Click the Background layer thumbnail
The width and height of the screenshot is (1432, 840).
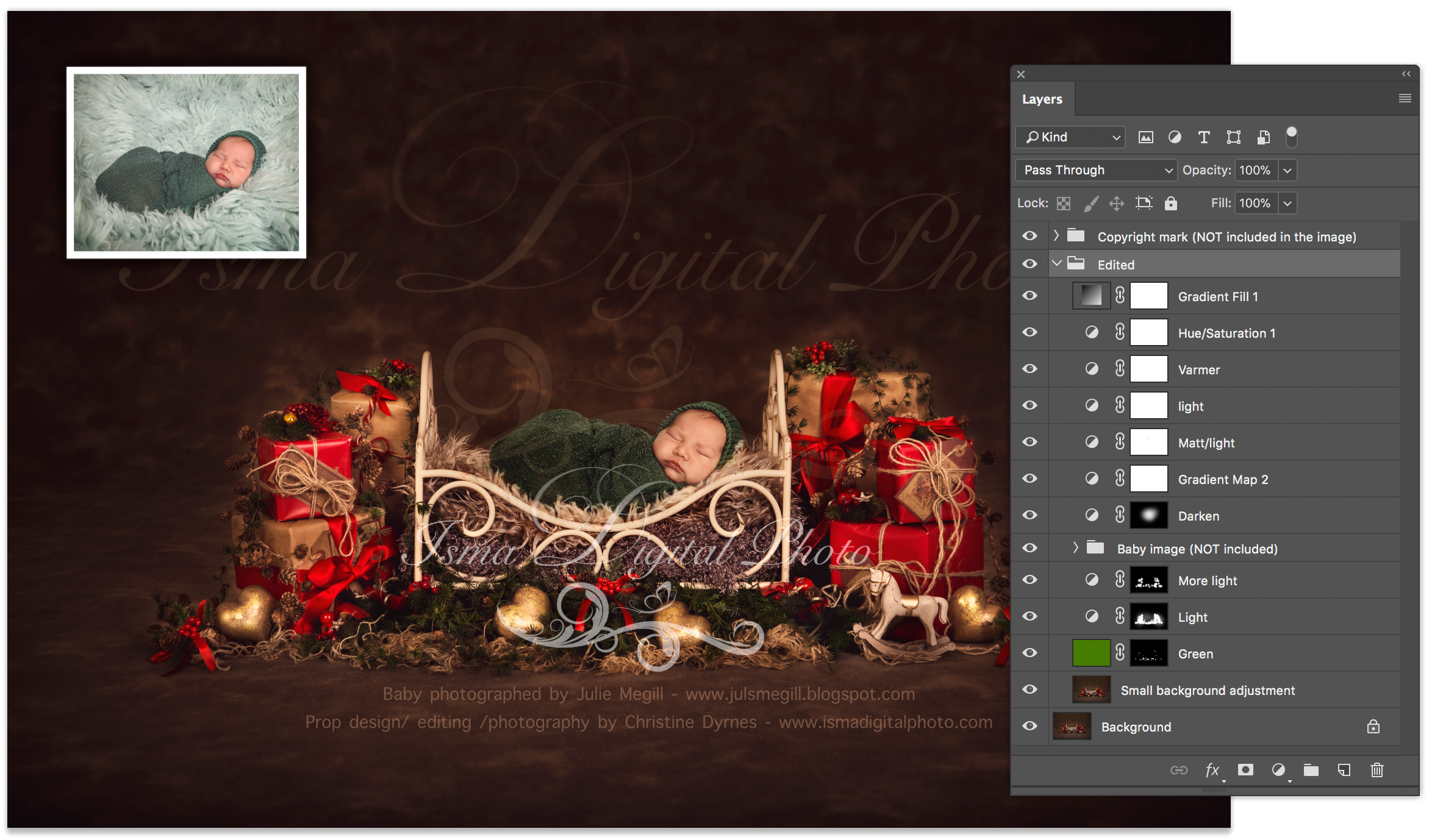(1072, 726)
